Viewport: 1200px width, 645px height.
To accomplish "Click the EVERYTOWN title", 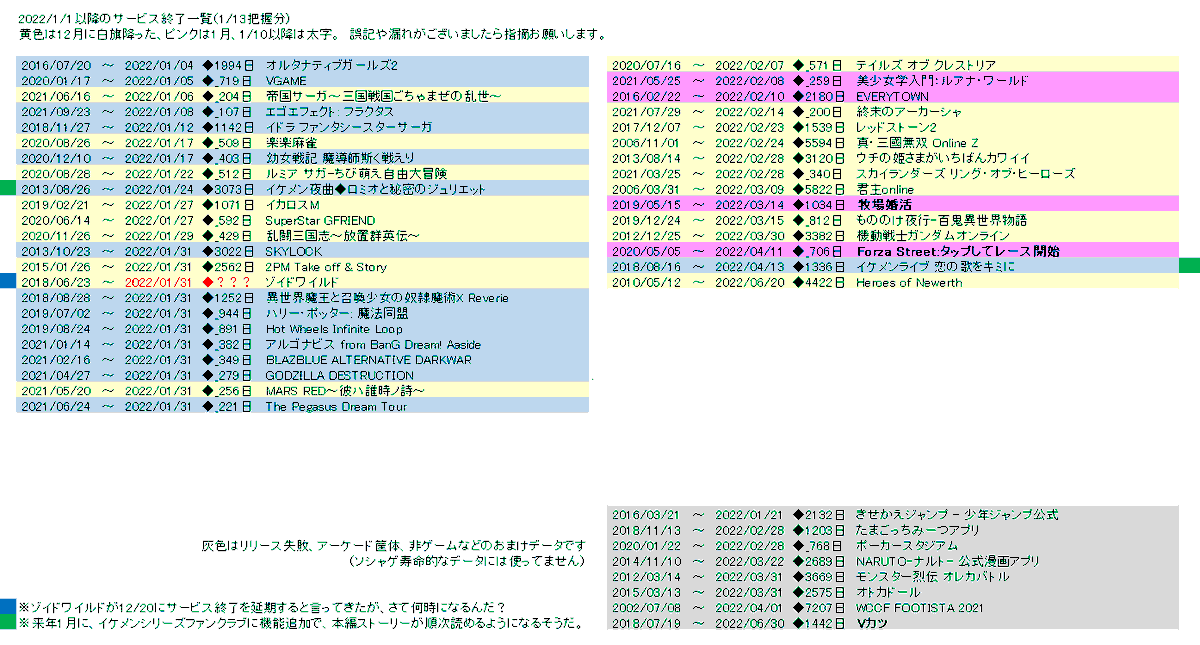I will (893, 96).
